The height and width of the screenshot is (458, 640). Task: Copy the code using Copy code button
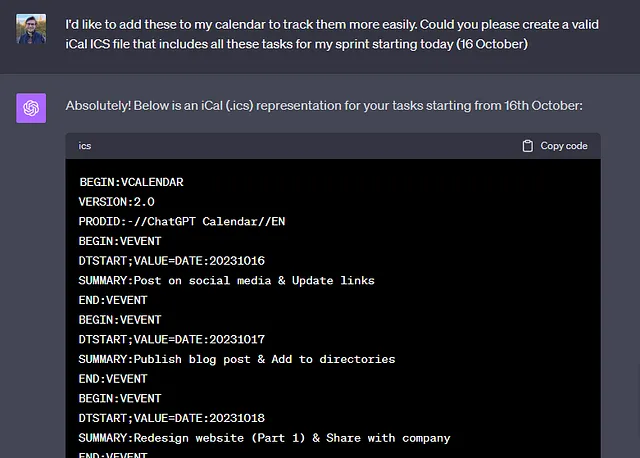coord(555,146)
